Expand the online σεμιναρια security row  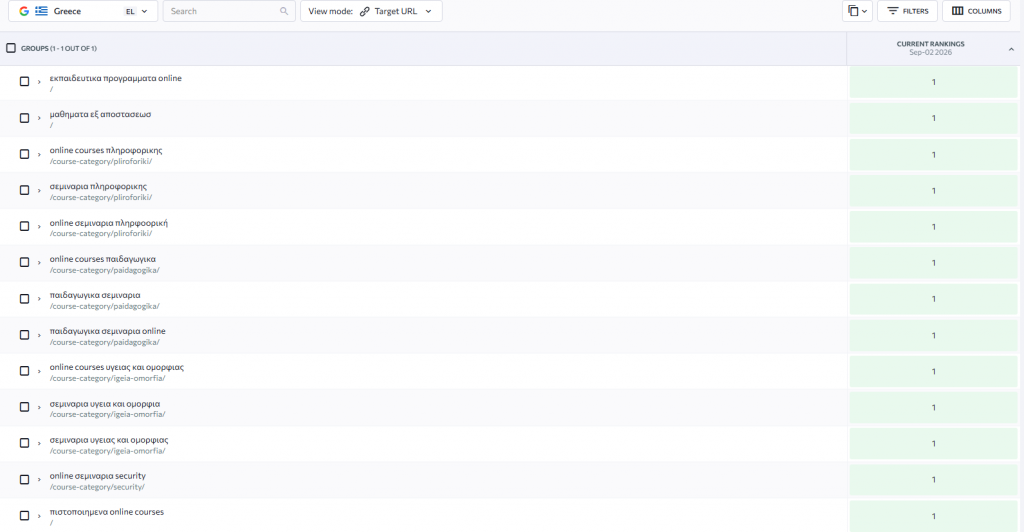(39, 480)
